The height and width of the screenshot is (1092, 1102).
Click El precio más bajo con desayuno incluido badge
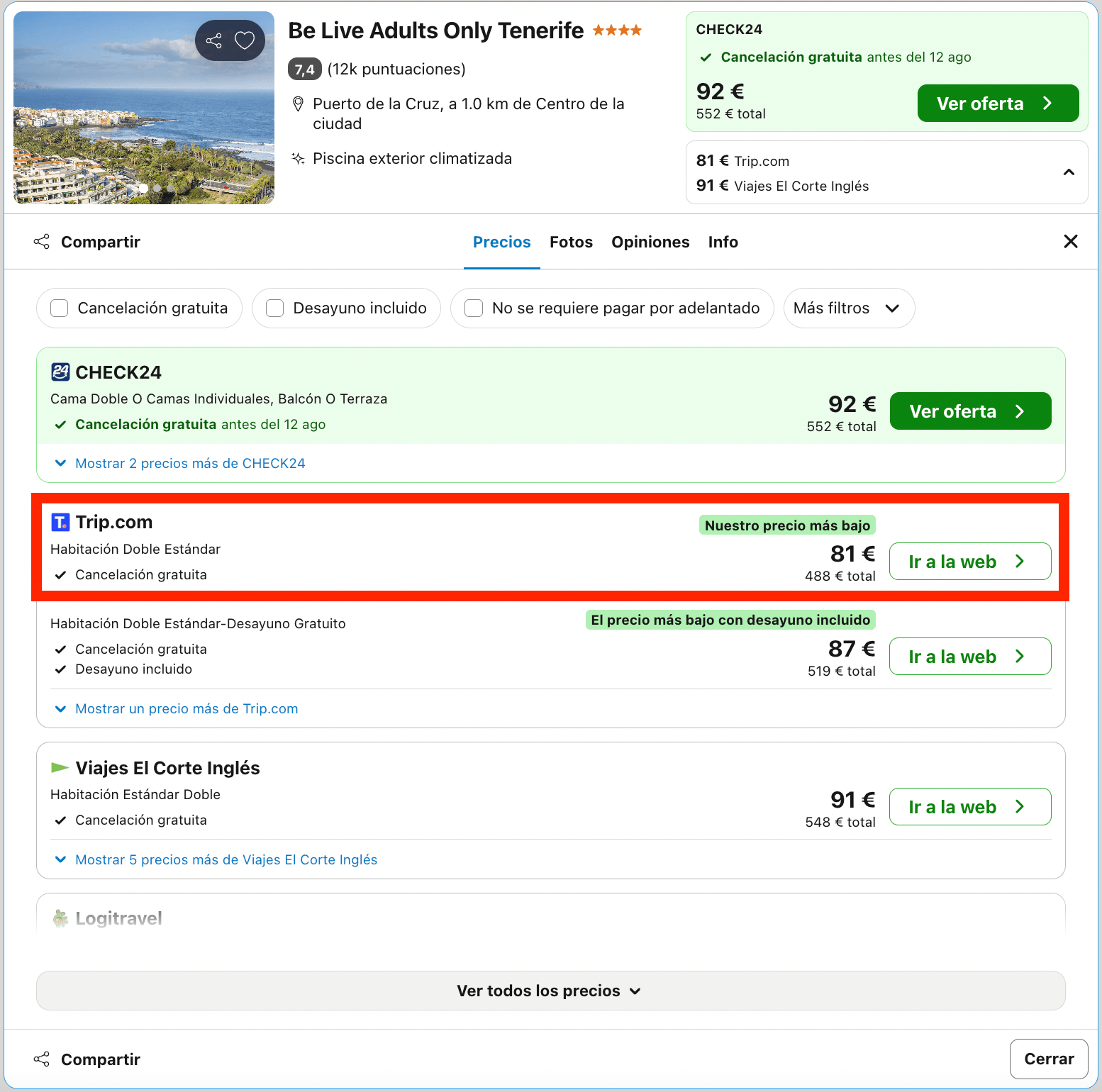point(730,620)
